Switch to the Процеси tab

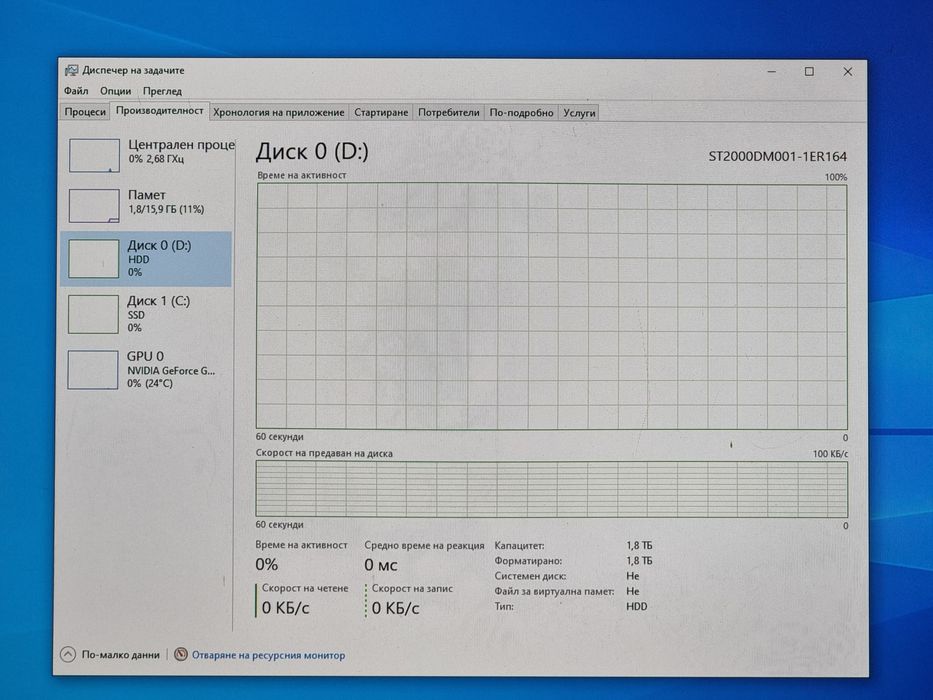[84, 112]
